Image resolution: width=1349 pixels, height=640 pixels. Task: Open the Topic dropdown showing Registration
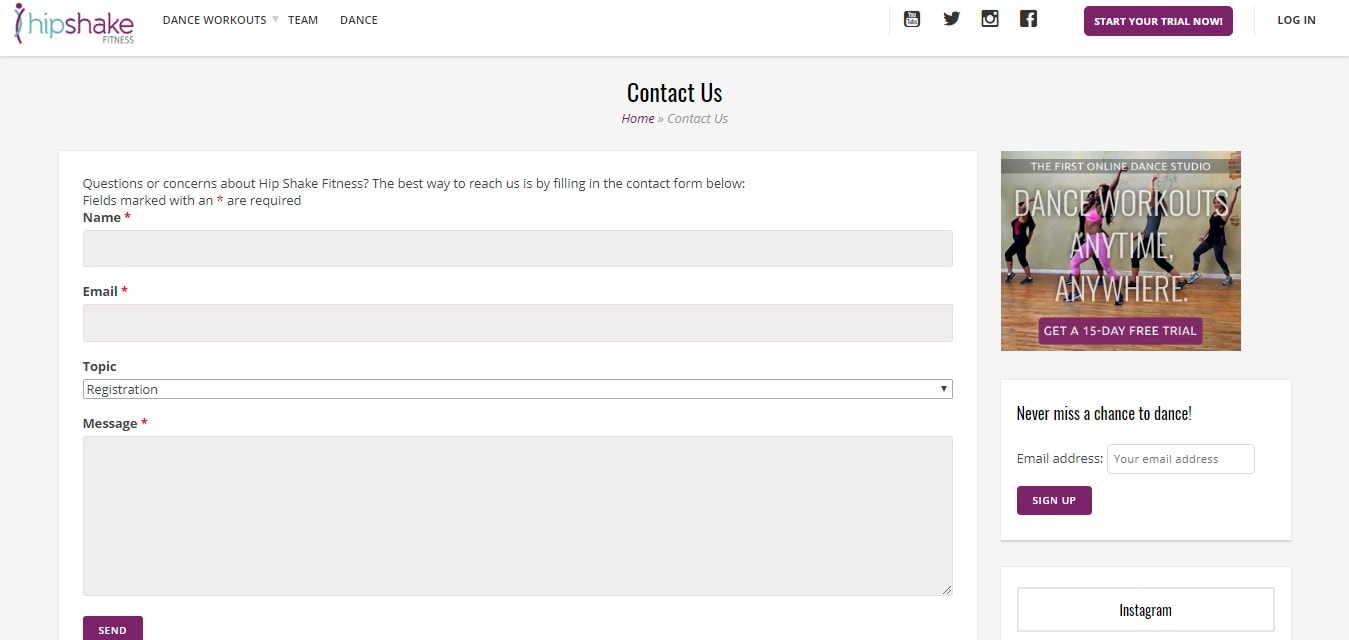518,389
